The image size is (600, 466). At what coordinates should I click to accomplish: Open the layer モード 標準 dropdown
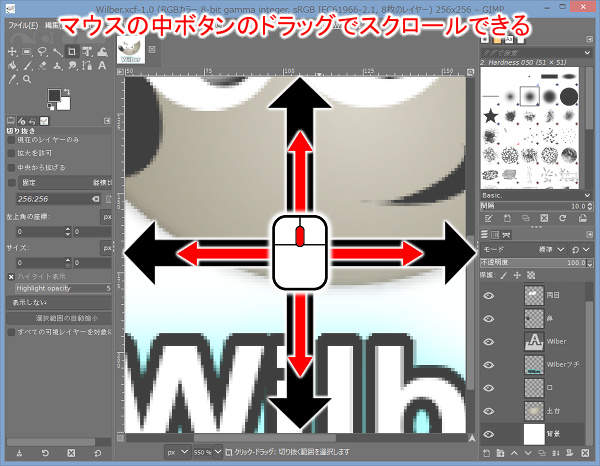(552, 249)
